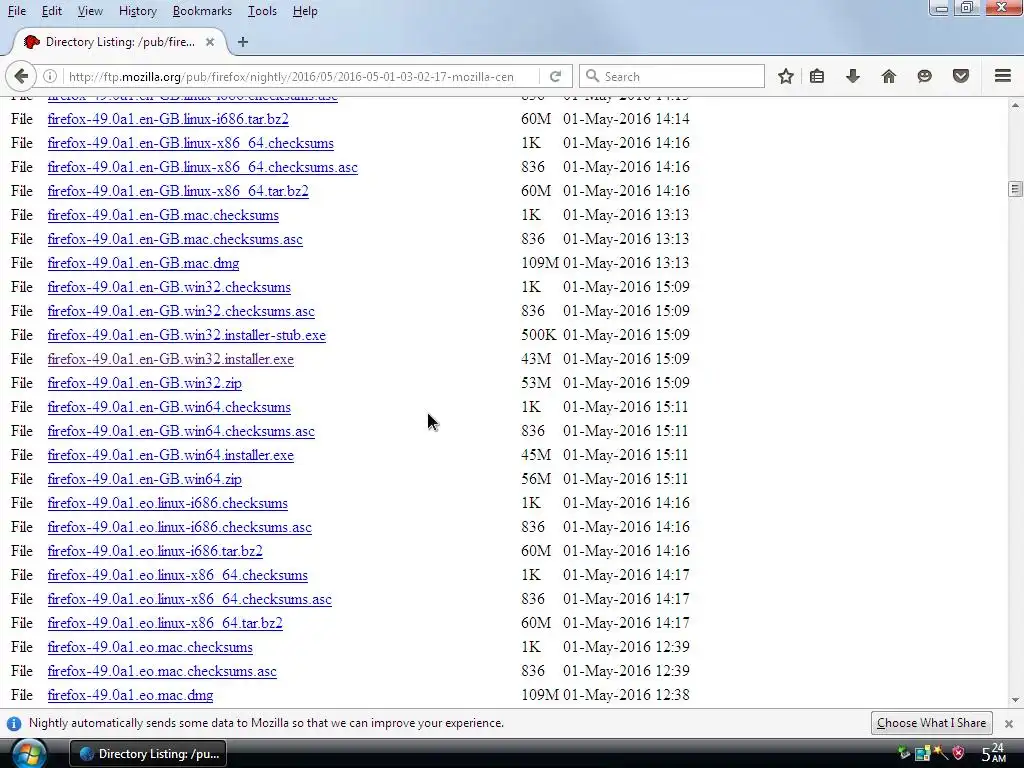Download firefox-49.0a1.eo.linux-x86_64.tar.bz2

click(x=165, y=623)
